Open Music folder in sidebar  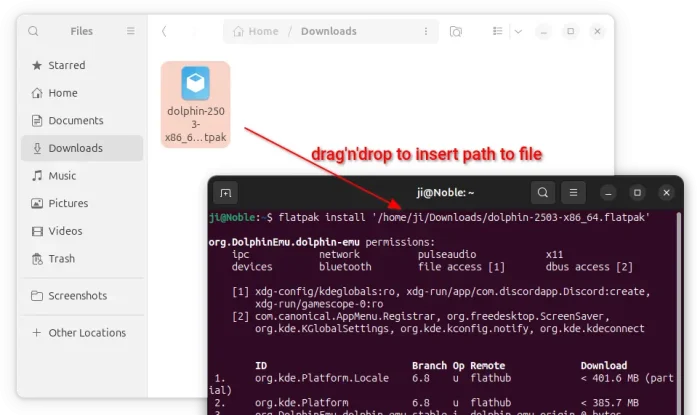click(x=82, y=176)
